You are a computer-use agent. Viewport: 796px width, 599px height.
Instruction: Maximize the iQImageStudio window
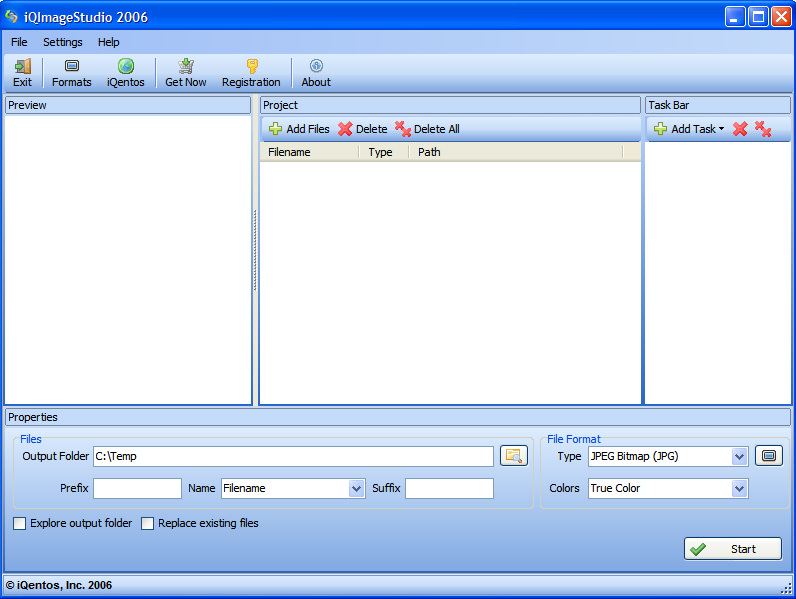coord(758,17)
